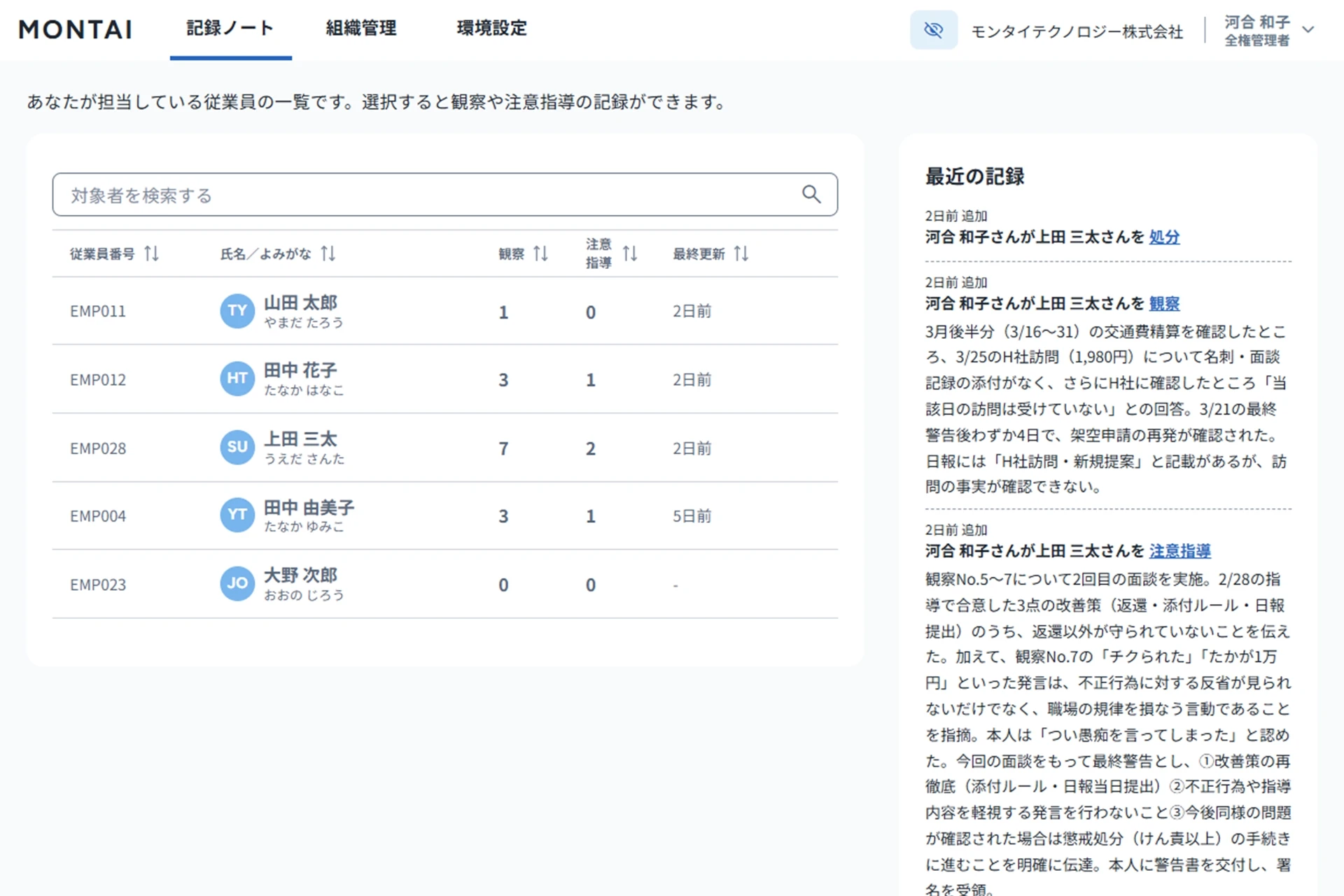The image size is (1344, 896).
Task: Switch to the 組織管理 tab
Action: coord(360,29)
